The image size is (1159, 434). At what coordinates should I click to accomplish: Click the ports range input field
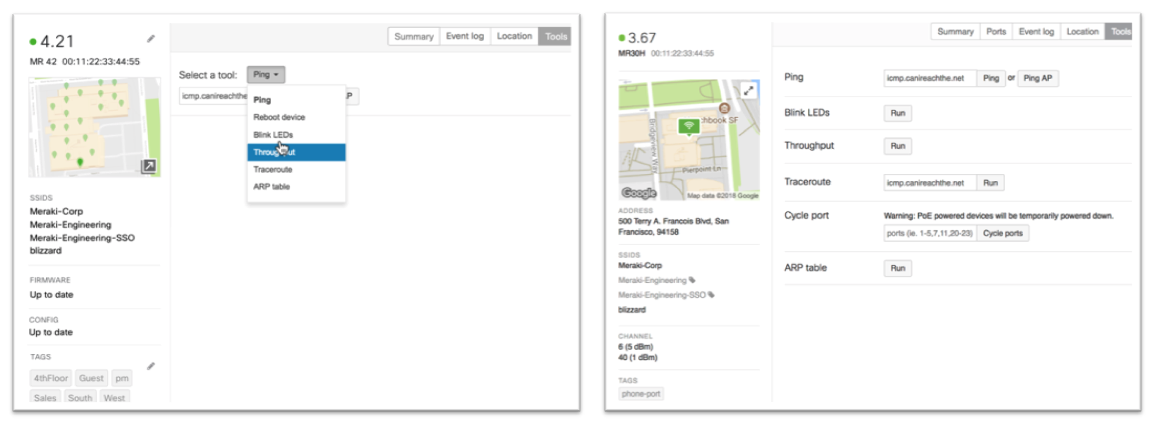(928, 233)
